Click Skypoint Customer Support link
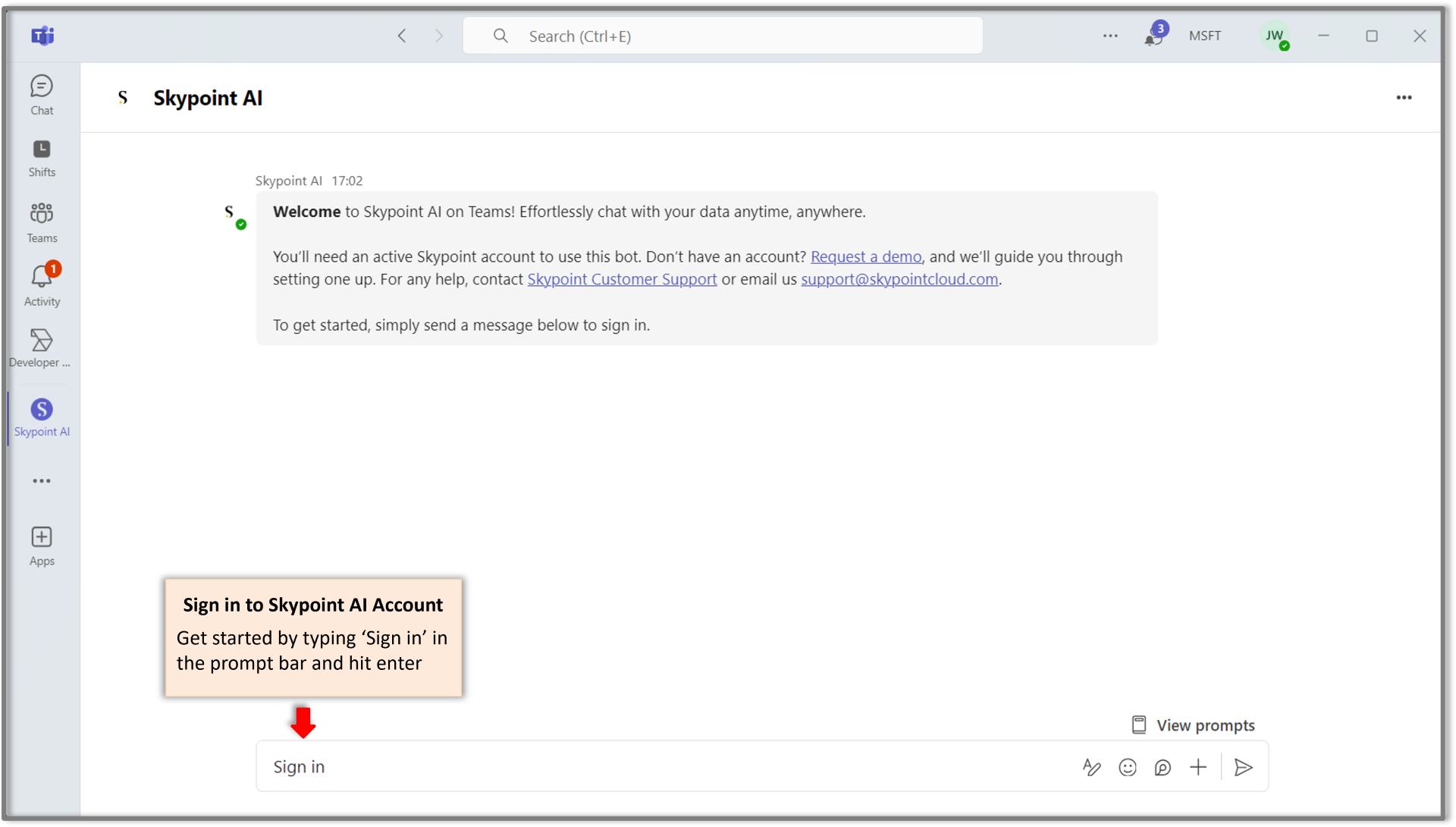Image resolution: width=1456 pixels, height=827 pixels. [x=621, y=279]
